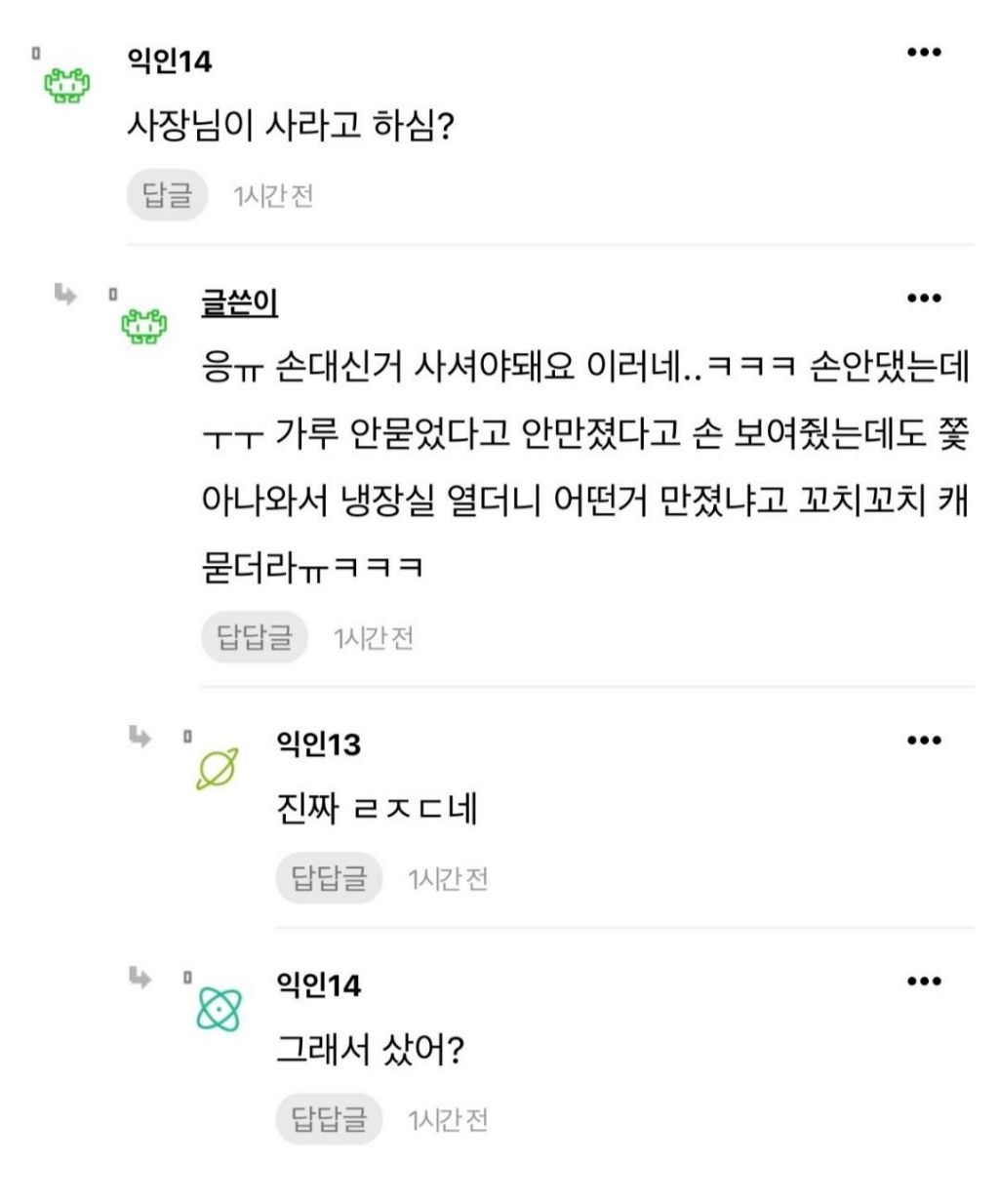Click the 익인13 username
Image resolution: width=999 pixels, height=1204 pixels.
318,744
